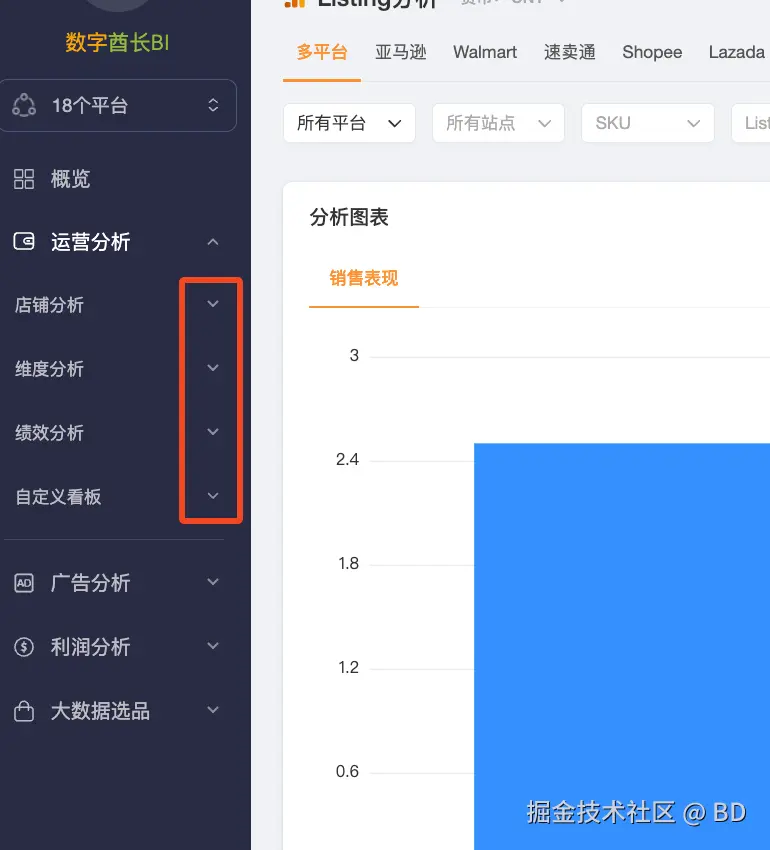Expand the 广告分析 section chevron

click(213, 582)
